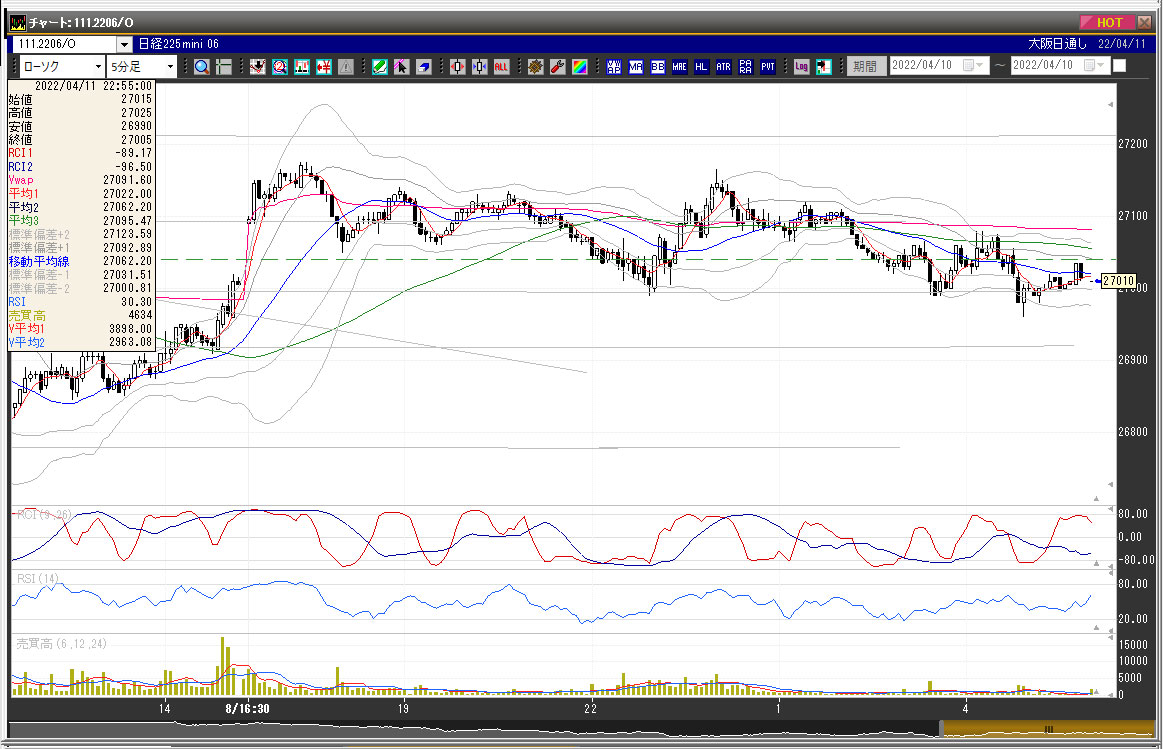Click the RCI1 value -89.17
The height and width of the screenshot is (749, 1163).
click(x=134, y=153)
